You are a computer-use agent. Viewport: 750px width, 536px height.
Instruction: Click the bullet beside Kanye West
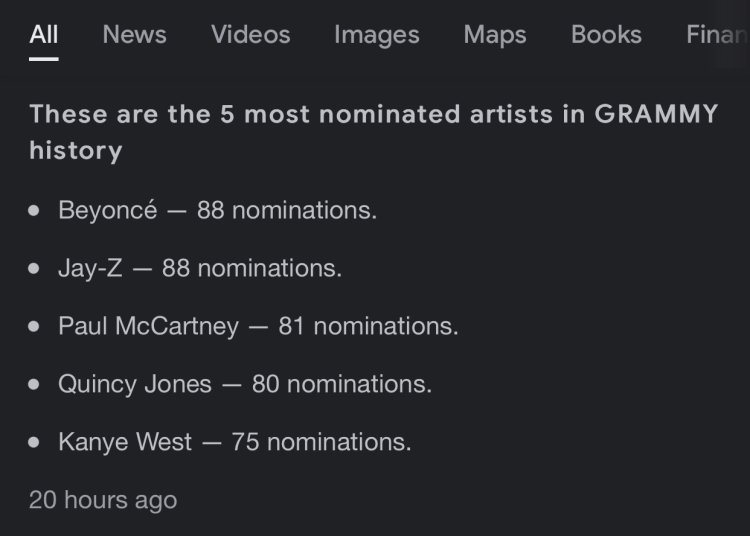coord(35,443)
